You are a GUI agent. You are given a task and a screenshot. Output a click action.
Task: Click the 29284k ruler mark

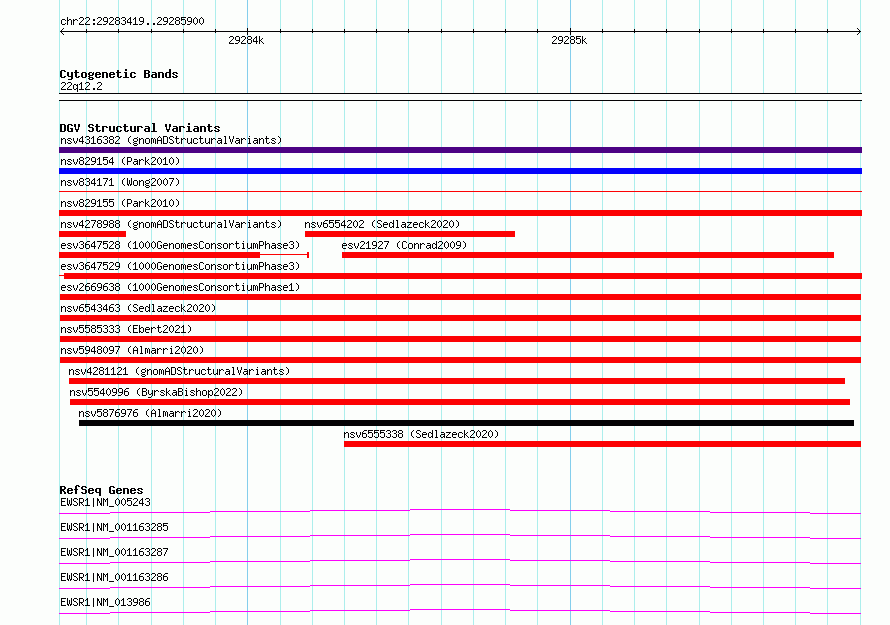tap(246, 40)
